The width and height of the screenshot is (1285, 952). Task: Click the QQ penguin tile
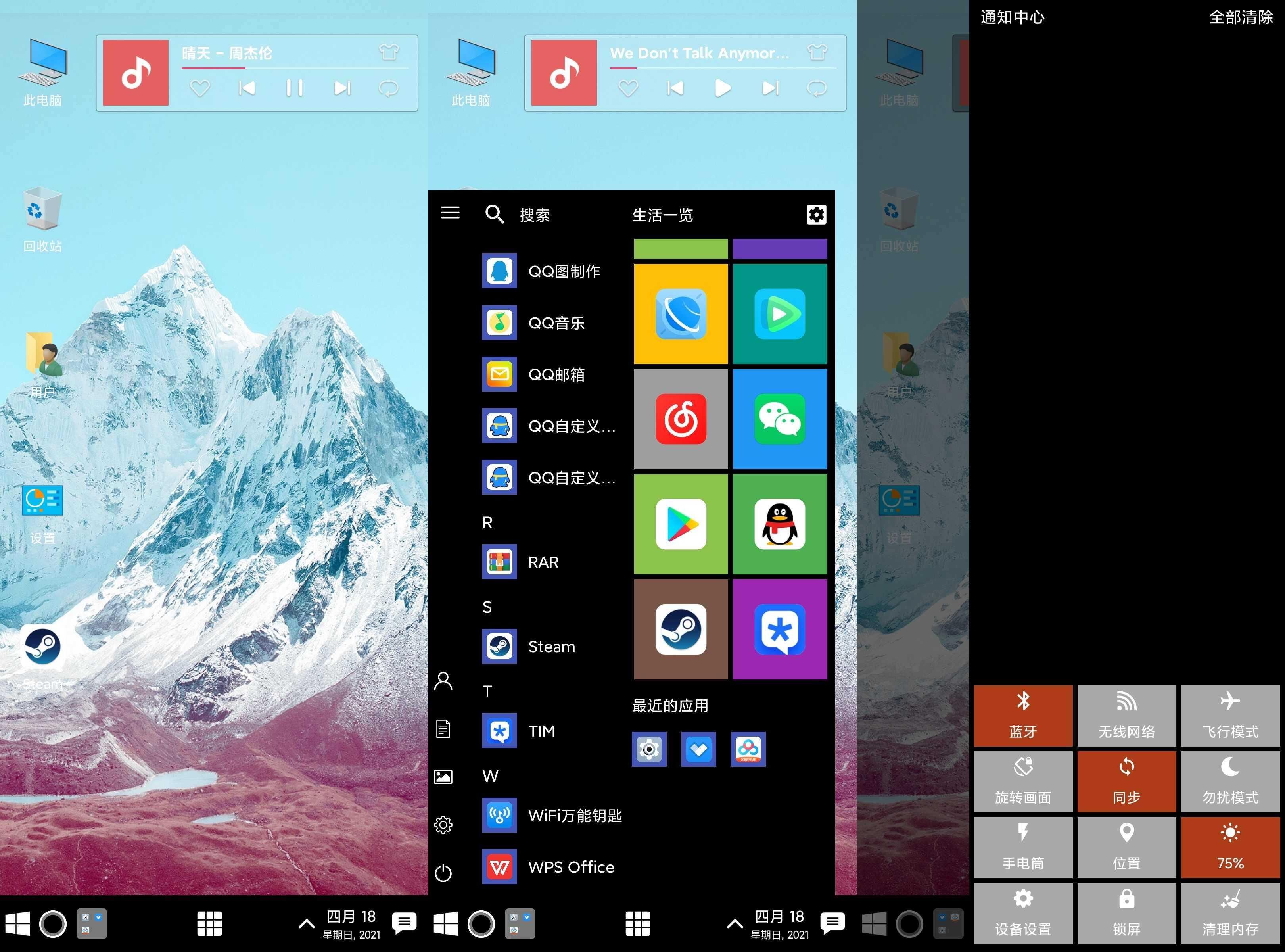point(780,524)
